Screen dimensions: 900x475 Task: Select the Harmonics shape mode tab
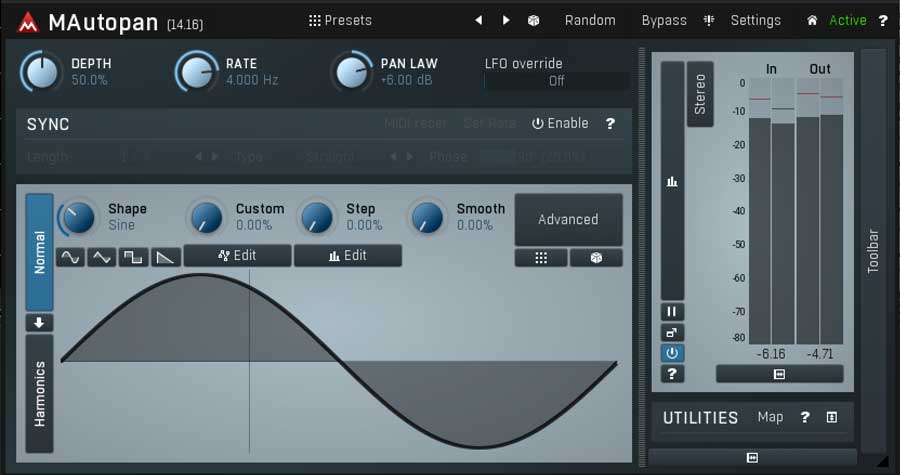coord(40,394)
